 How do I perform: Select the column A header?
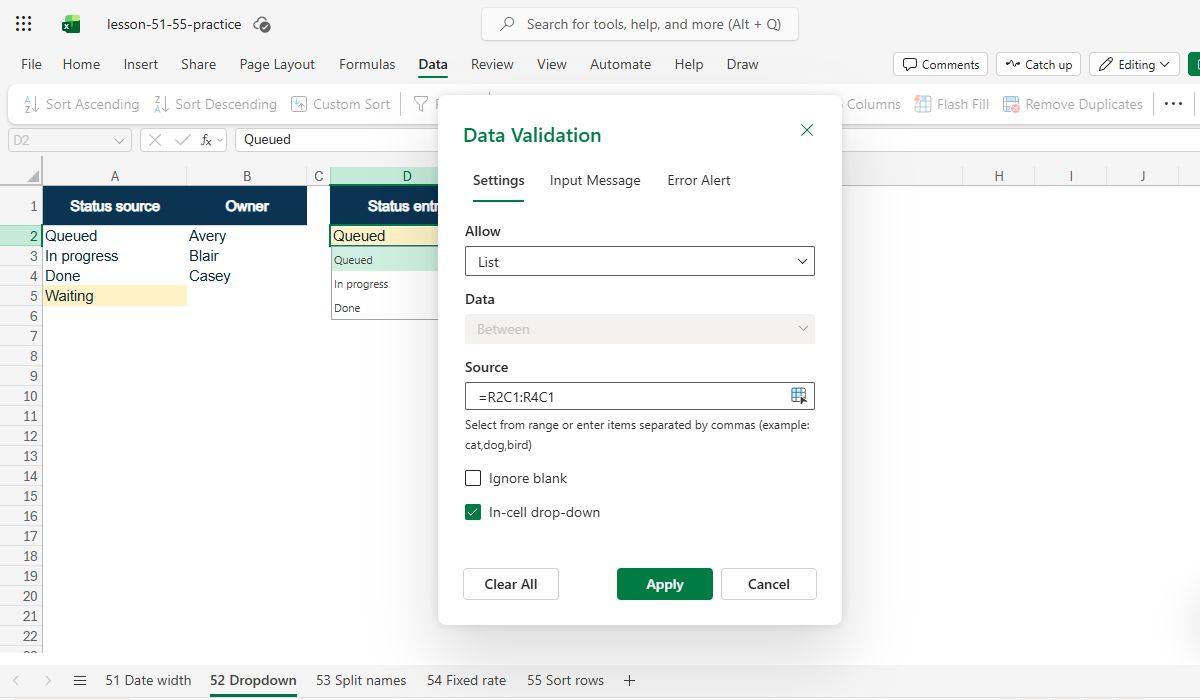[115, 176]
